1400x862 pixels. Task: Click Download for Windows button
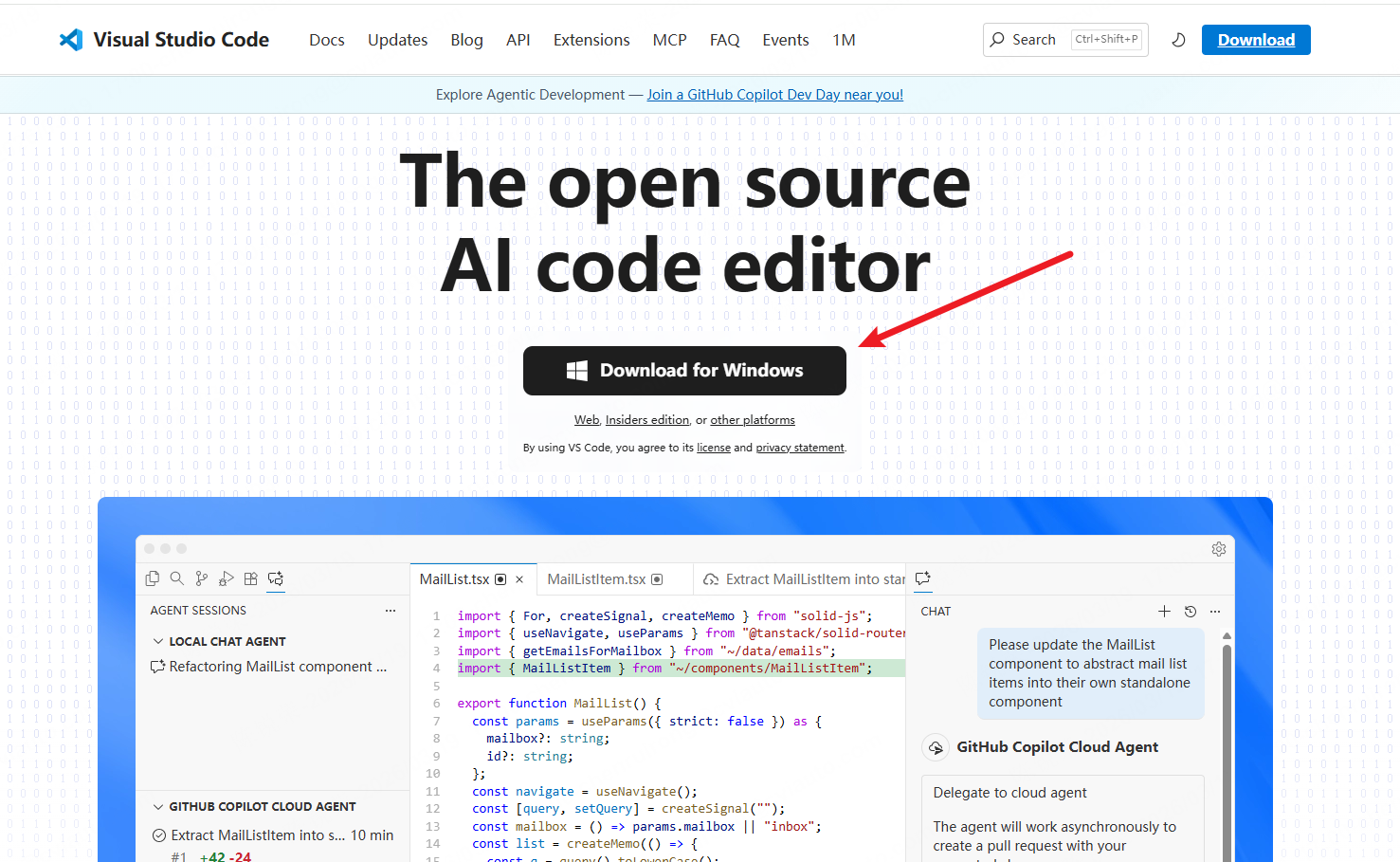click(684, 371)
